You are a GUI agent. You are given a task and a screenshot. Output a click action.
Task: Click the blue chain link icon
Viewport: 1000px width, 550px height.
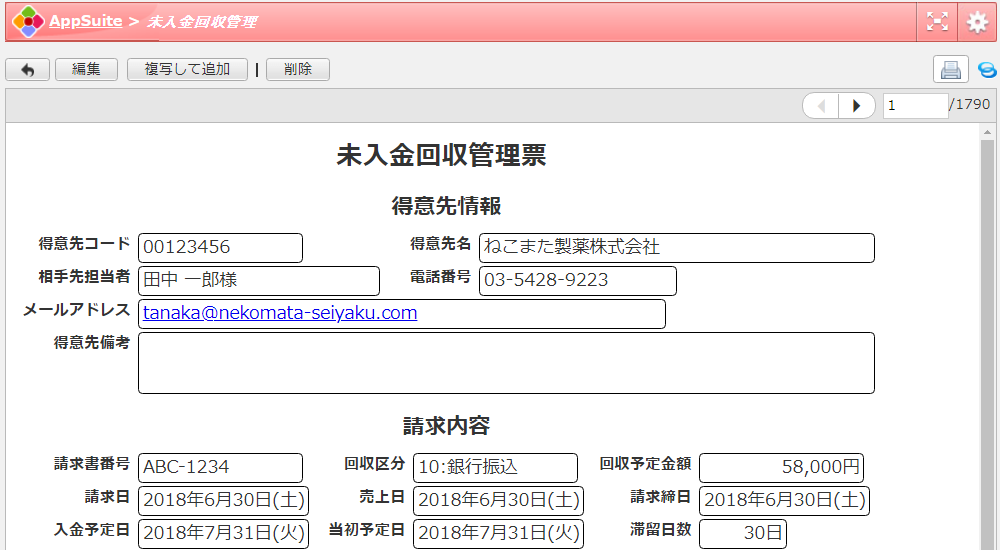pyautogui.click(x=987, y=70)
